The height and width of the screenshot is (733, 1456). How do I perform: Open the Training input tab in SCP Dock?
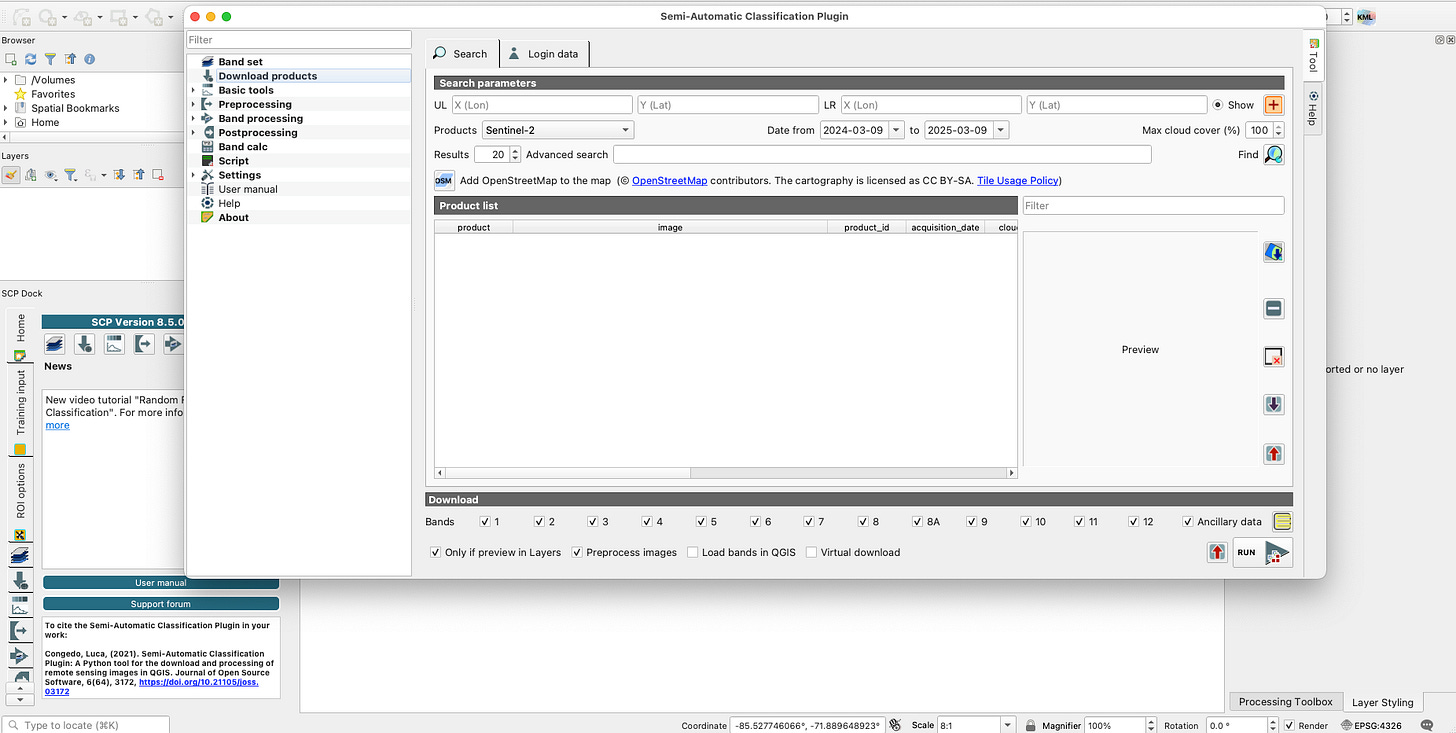20,413
